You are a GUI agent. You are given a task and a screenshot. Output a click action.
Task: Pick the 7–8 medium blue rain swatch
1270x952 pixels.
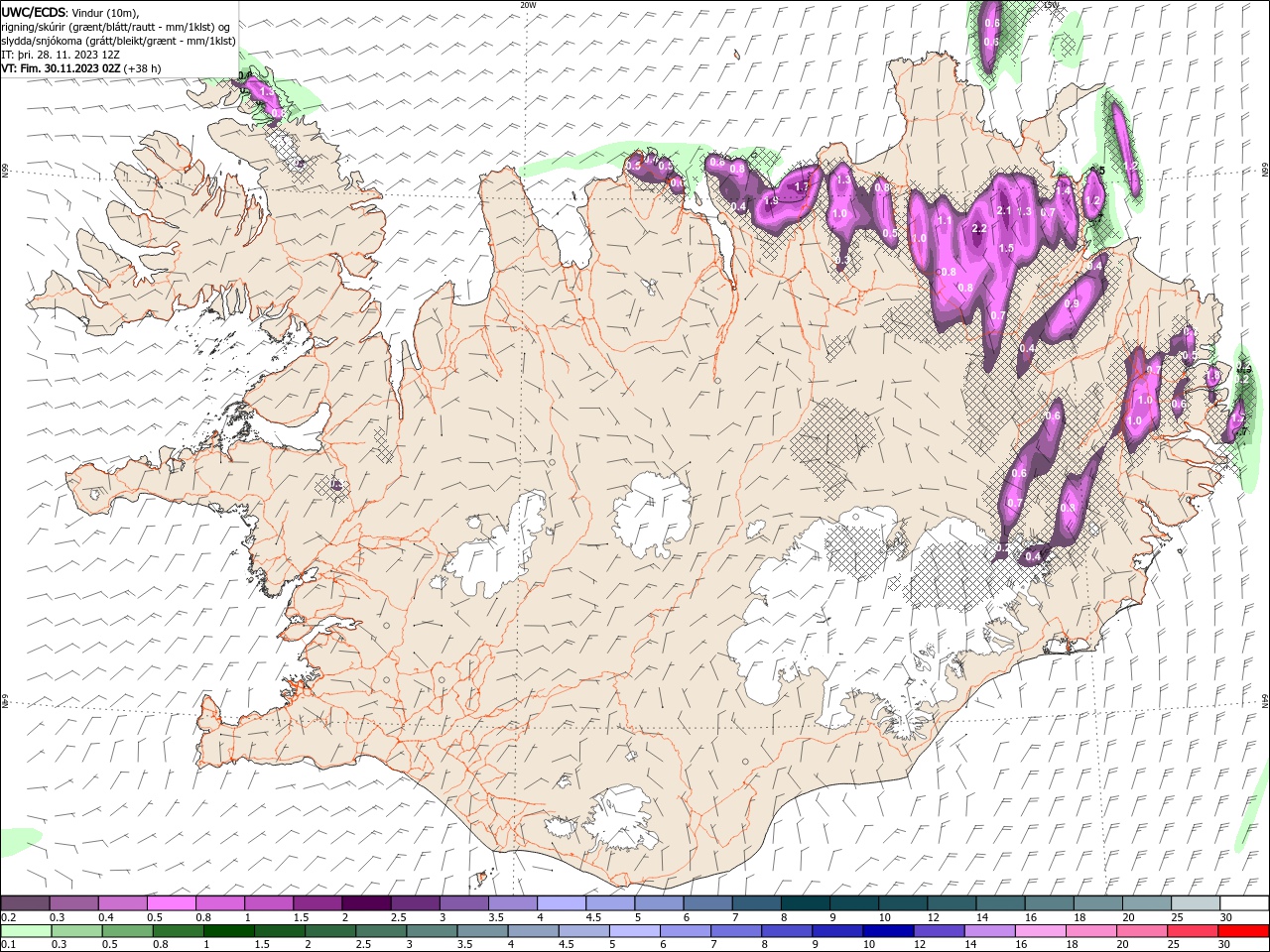click(735, 930)
